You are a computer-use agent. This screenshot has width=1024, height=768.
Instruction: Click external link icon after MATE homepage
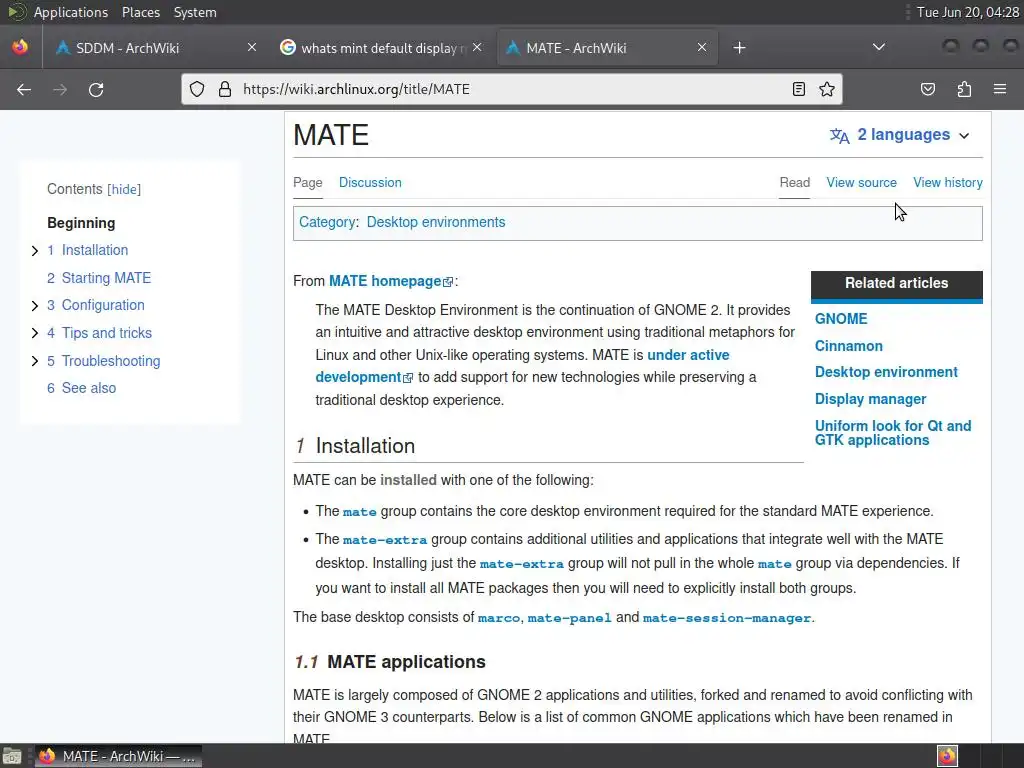[448, 282]
